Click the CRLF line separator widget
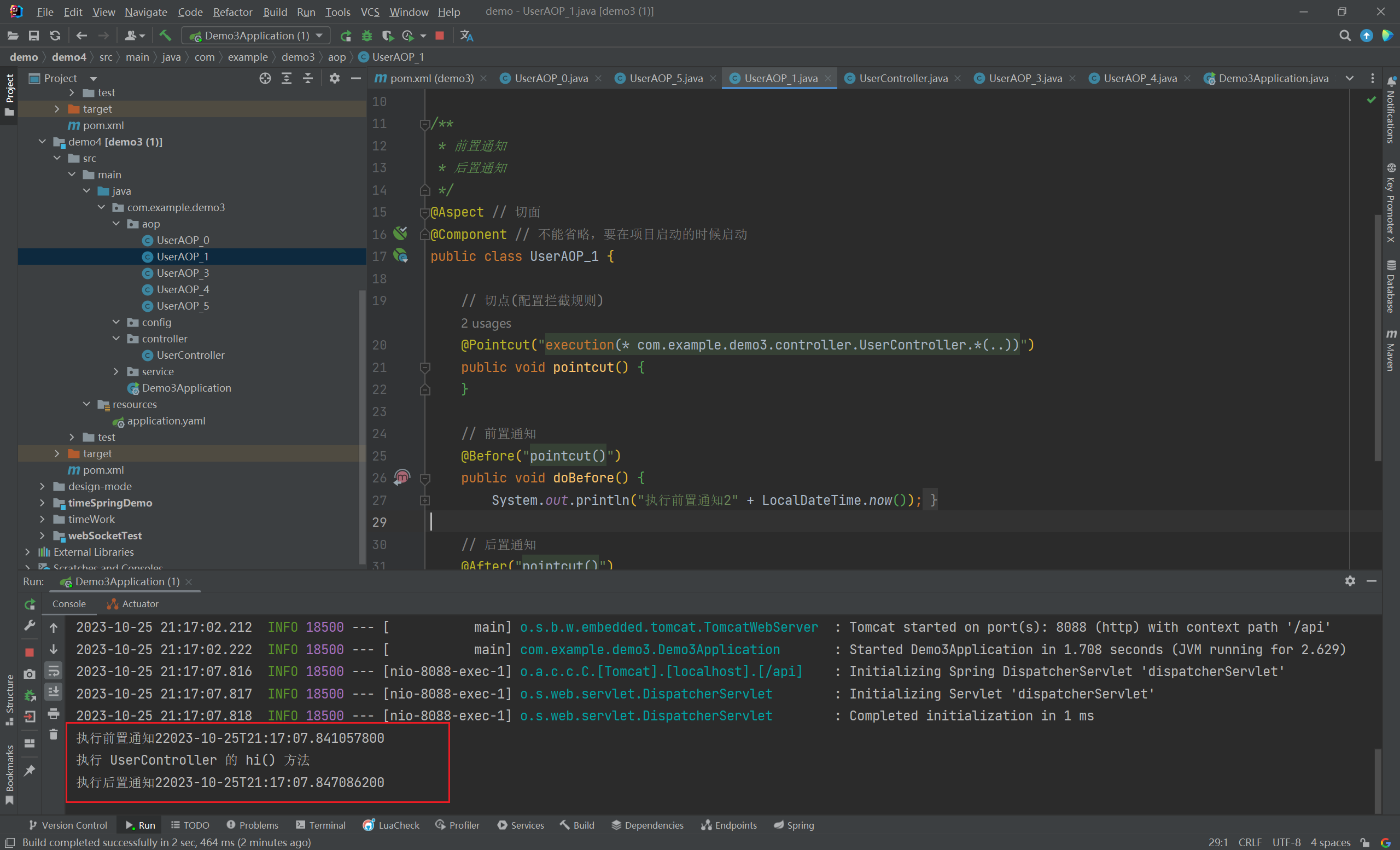Screen dimensions: 1400x850 click(1250, 842)
